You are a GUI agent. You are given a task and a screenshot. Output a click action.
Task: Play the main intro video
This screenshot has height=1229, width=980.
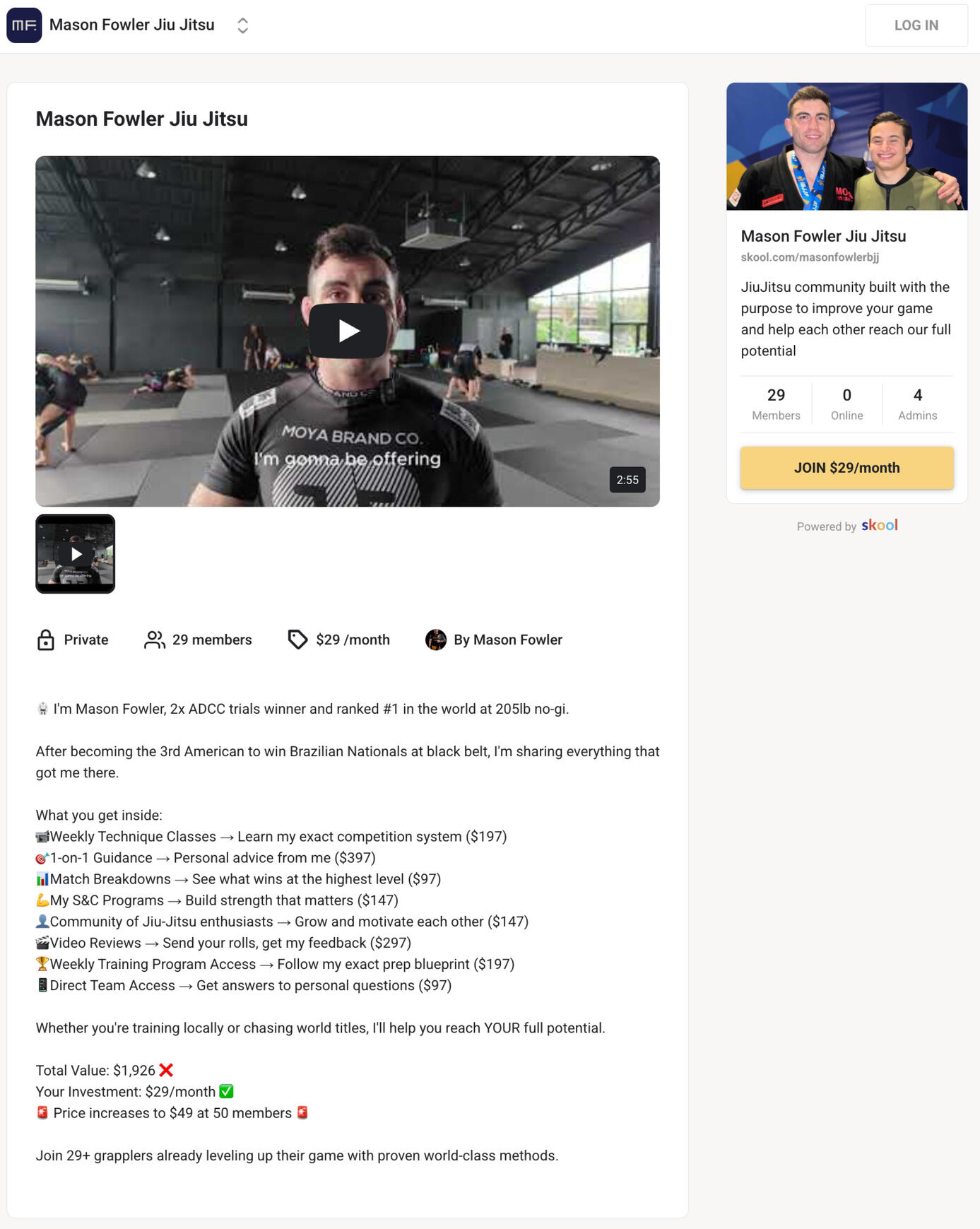click(348, 331)
